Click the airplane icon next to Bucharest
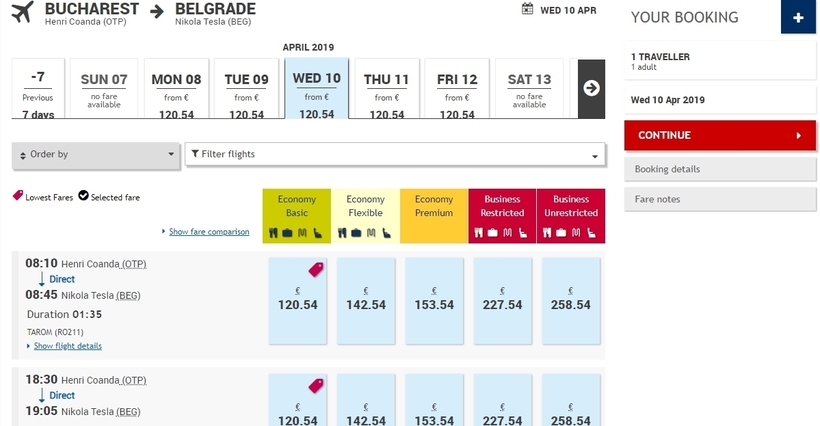 [x=22, y=11]
